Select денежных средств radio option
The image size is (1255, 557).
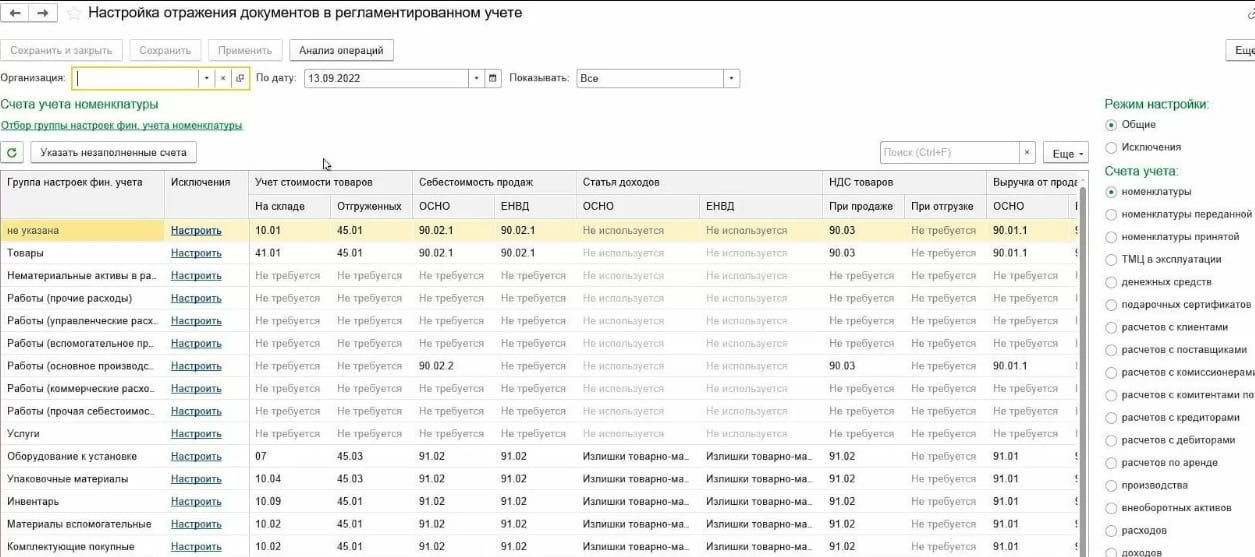[1111, 282]
